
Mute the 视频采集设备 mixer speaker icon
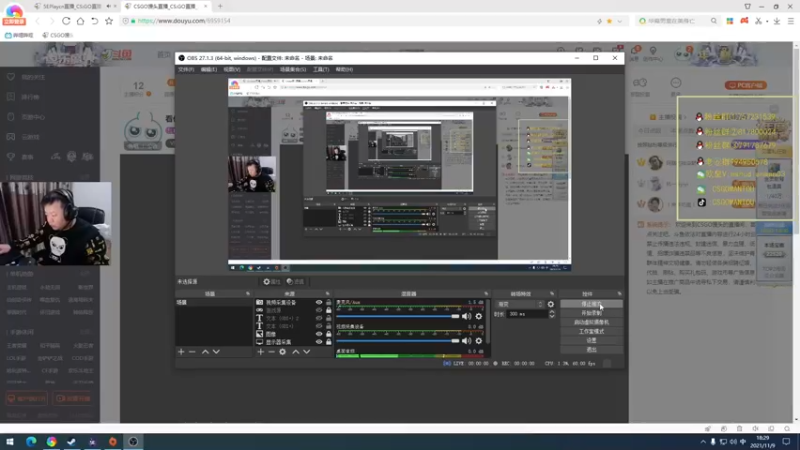pos(466,341)
